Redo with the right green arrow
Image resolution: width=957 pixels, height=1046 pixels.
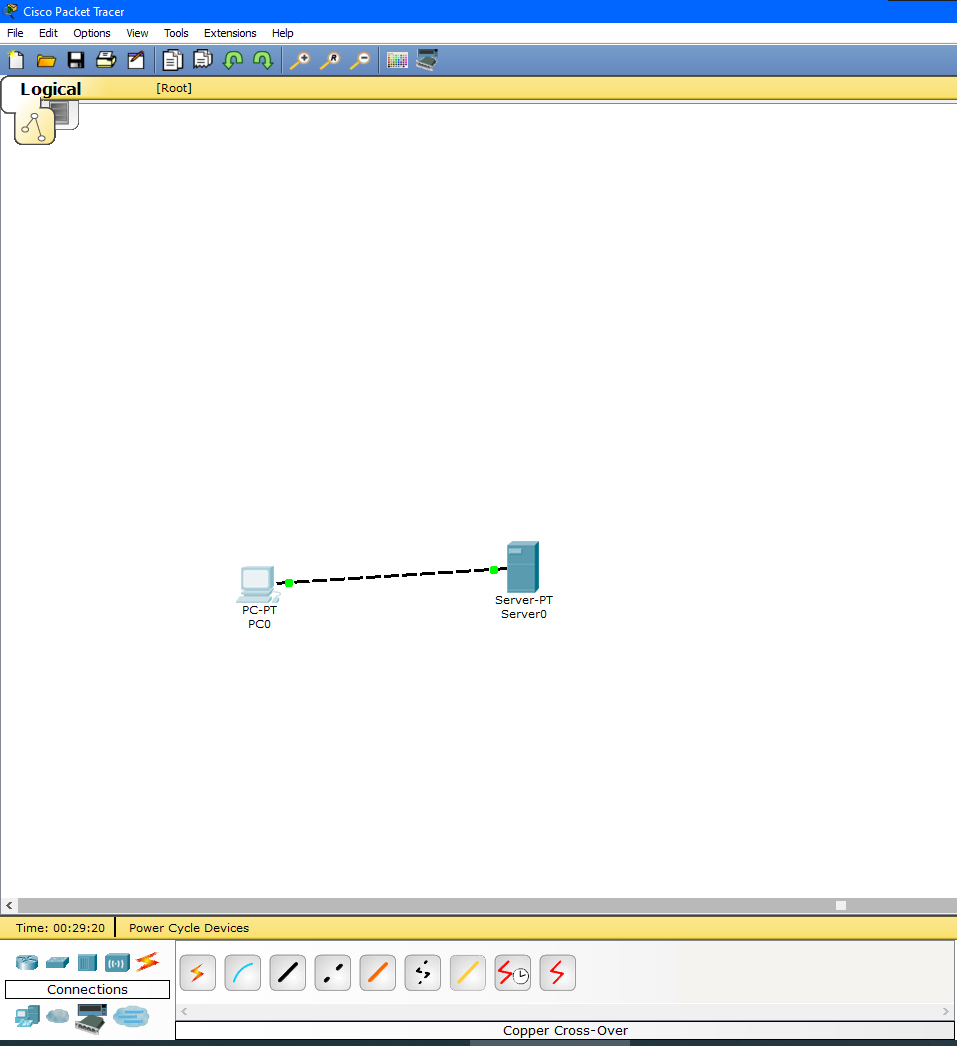(263, 61)
